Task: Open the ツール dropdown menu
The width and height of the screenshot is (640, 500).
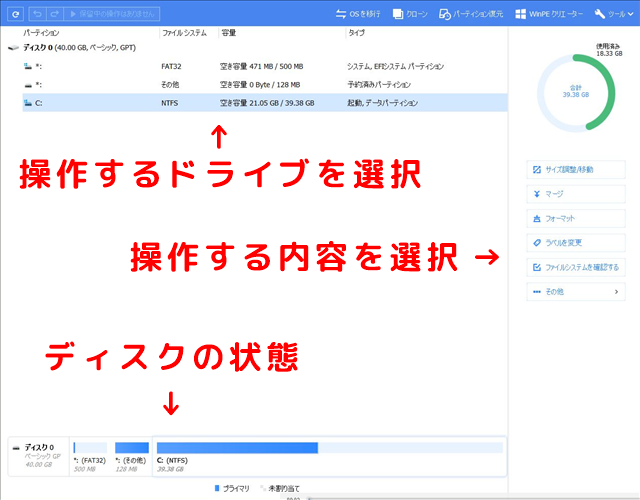Action: pos(614,14)
